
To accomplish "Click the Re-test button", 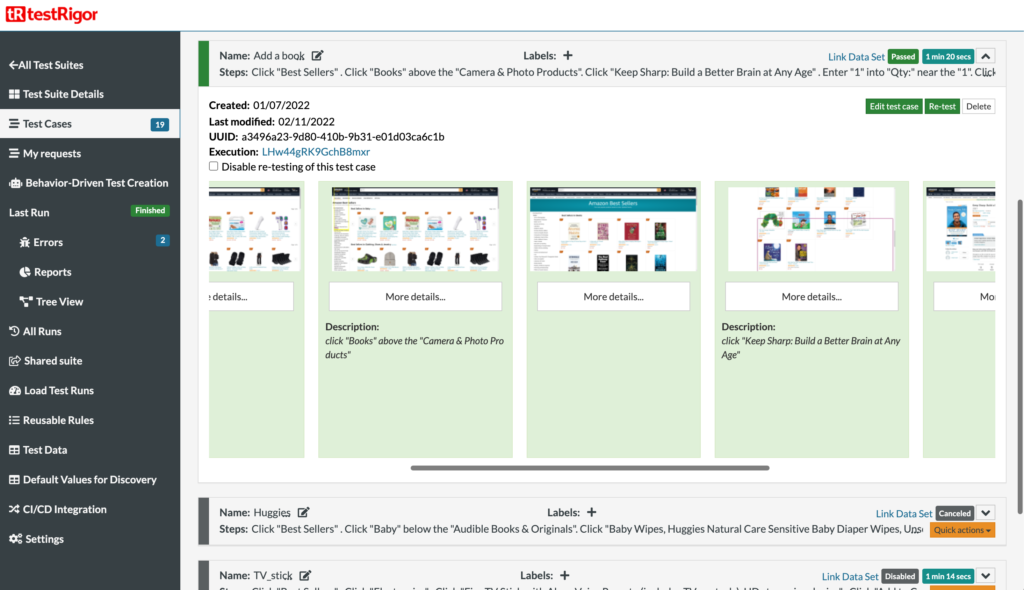I will (x=942, y=107).
